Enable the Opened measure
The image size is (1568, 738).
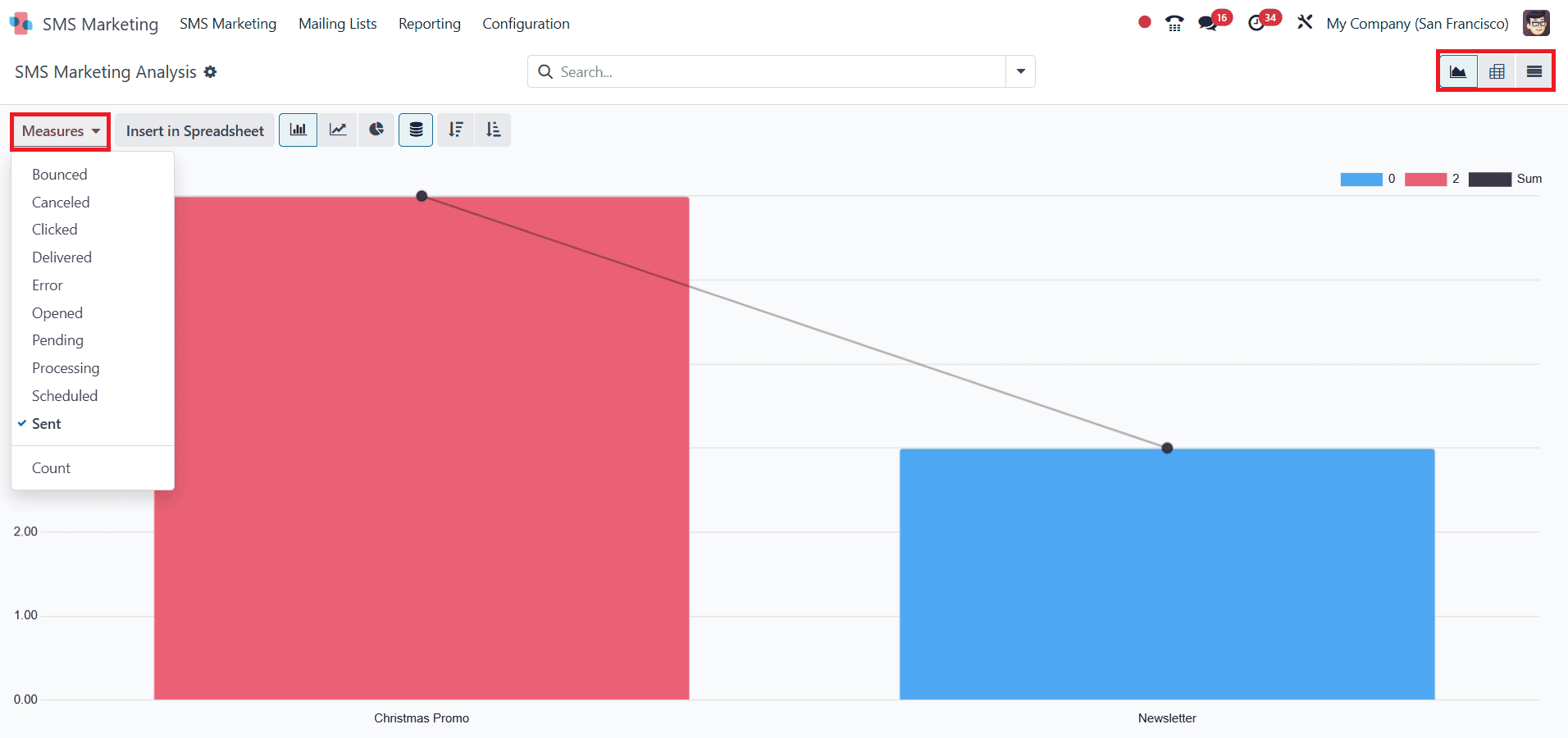coord(93,313)
